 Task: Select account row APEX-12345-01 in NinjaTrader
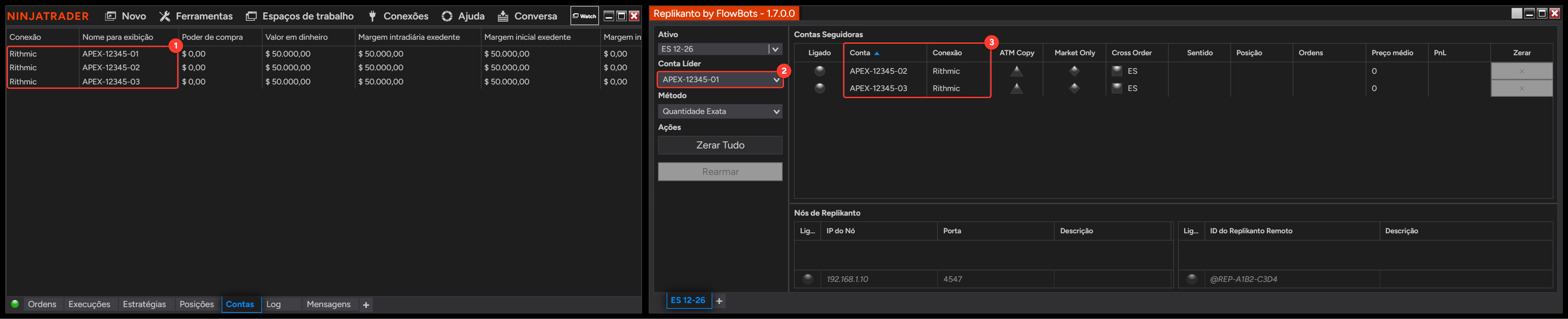tap(323, 53)
